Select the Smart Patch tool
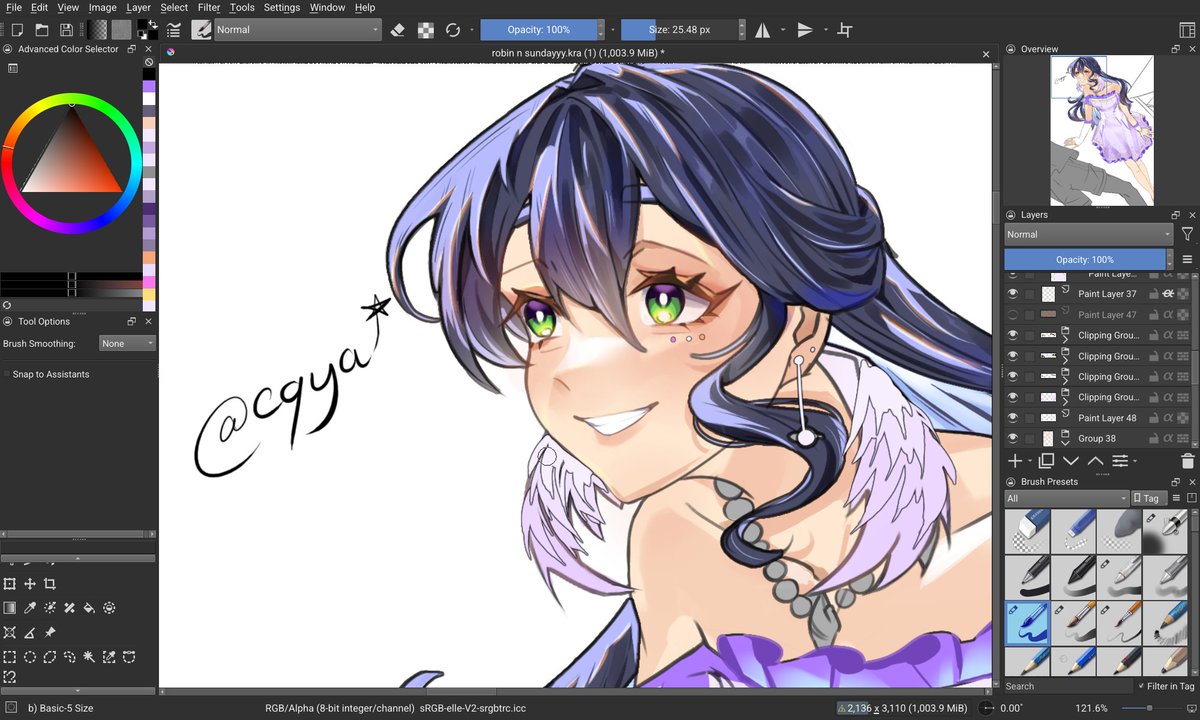 (x=70, y=608)
